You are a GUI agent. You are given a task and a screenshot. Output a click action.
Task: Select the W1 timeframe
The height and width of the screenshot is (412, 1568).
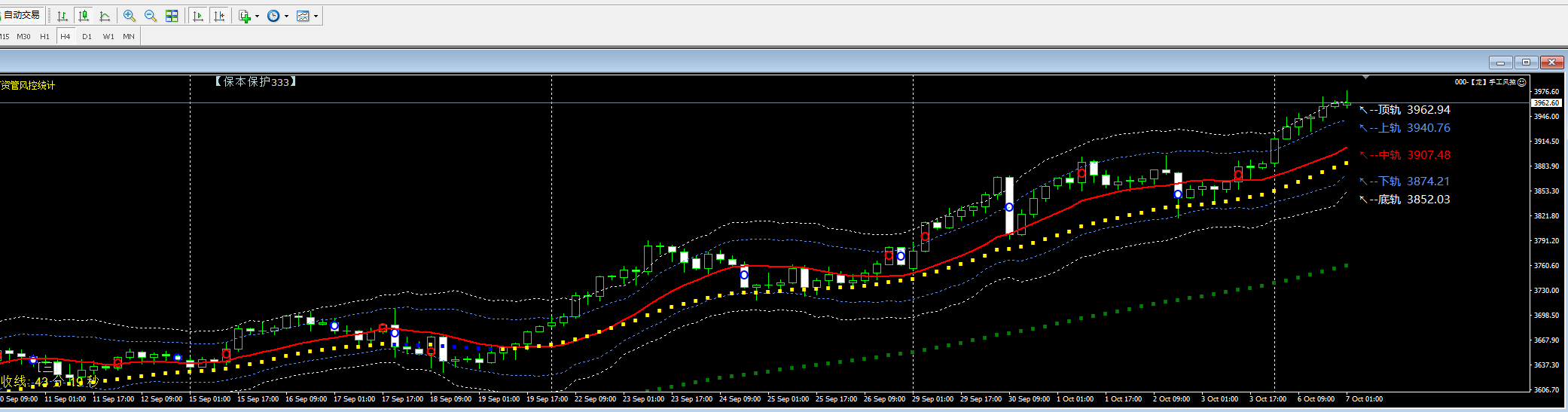[108, 36]
